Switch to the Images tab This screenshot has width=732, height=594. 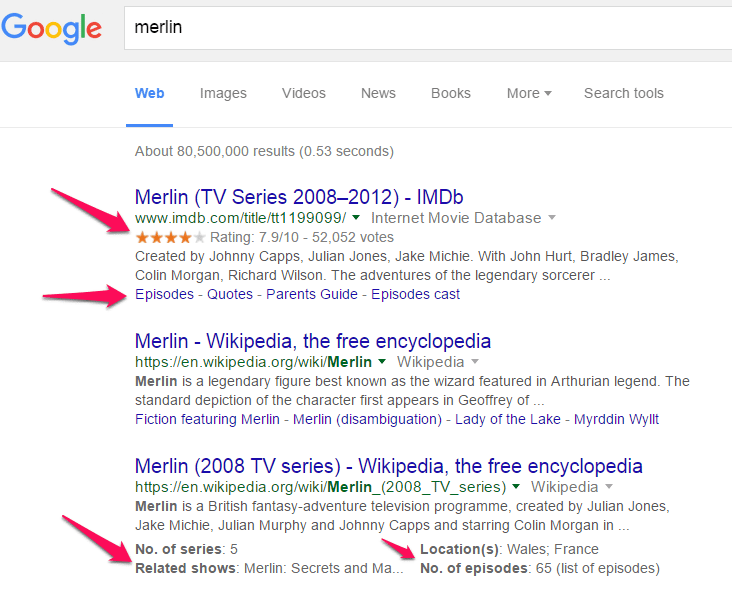[223, 93]
